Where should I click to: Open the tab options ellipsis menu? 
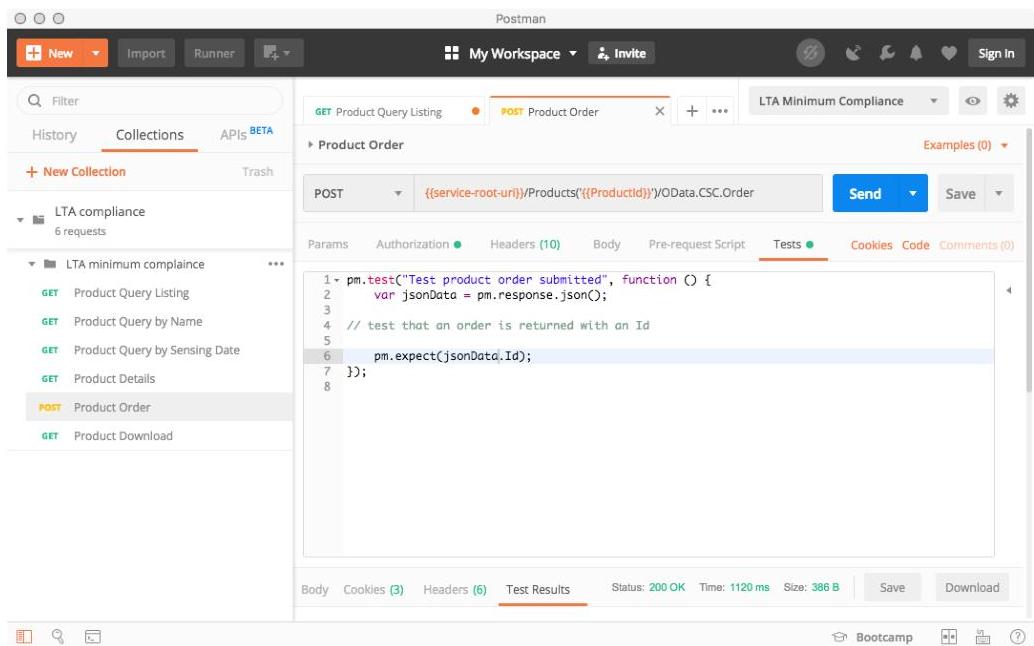pyautogui.click(x=720, y=111)
